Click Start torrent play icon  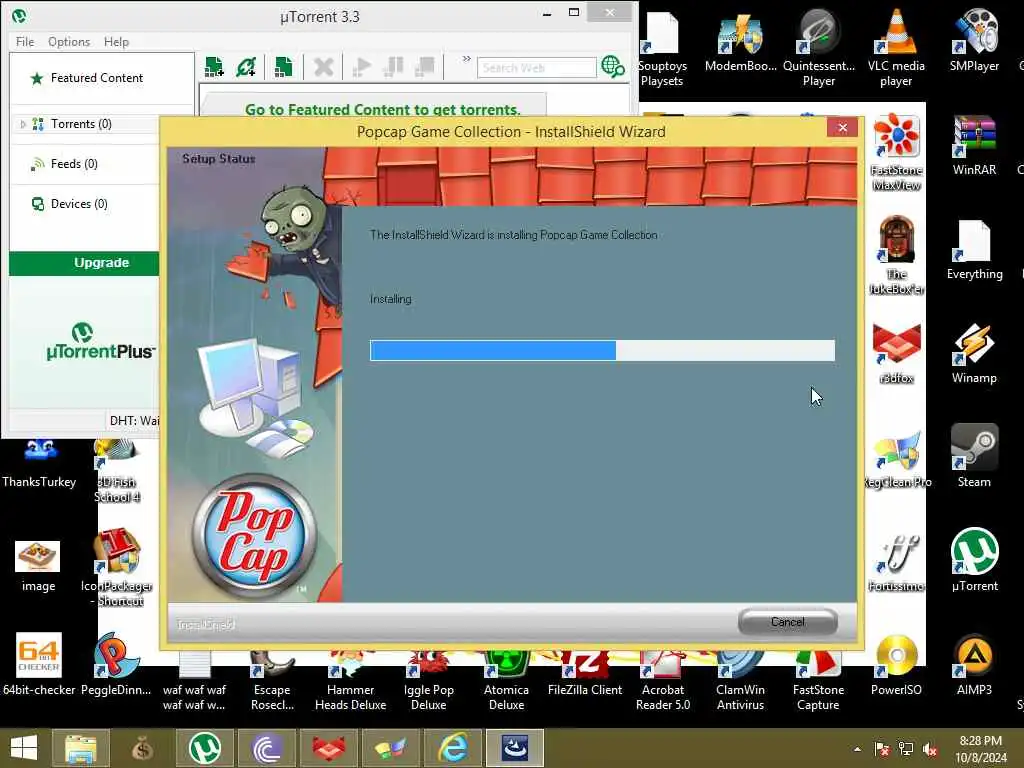click(362, 67)
